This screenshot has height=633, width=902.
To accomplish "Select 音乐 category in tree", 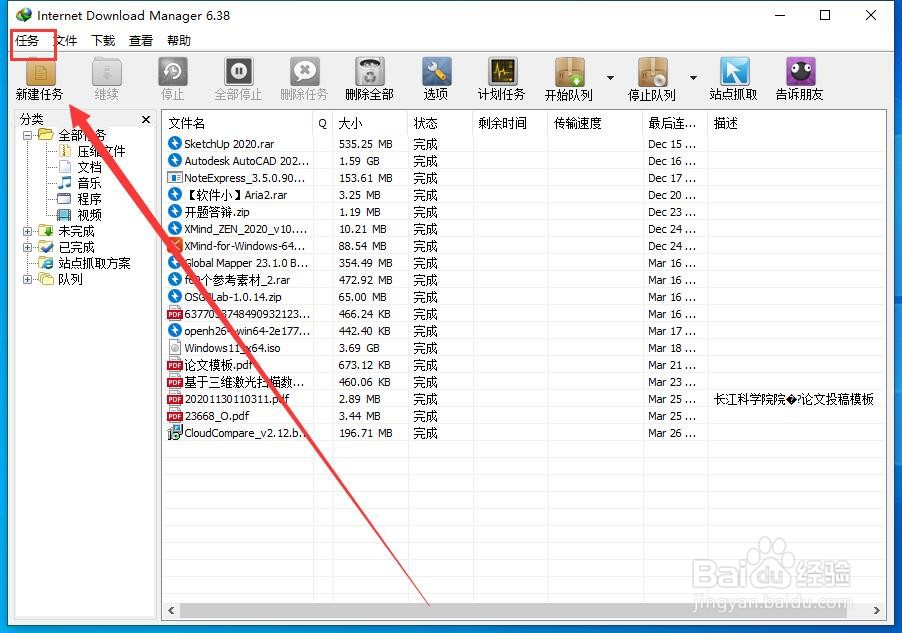I will coord(89,183).
